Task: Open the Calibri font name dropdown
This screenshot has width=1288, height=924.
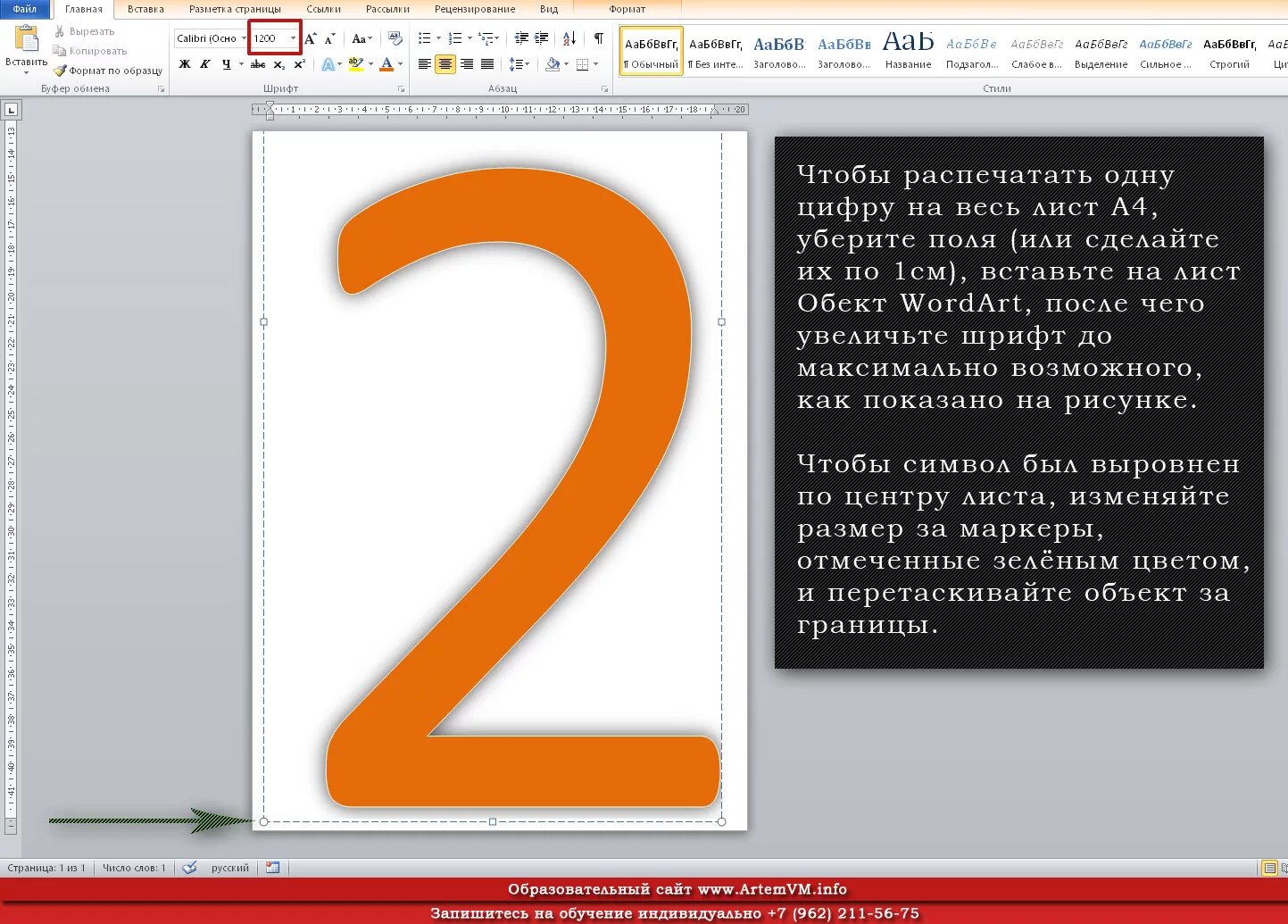Action: tap(244, 38)
